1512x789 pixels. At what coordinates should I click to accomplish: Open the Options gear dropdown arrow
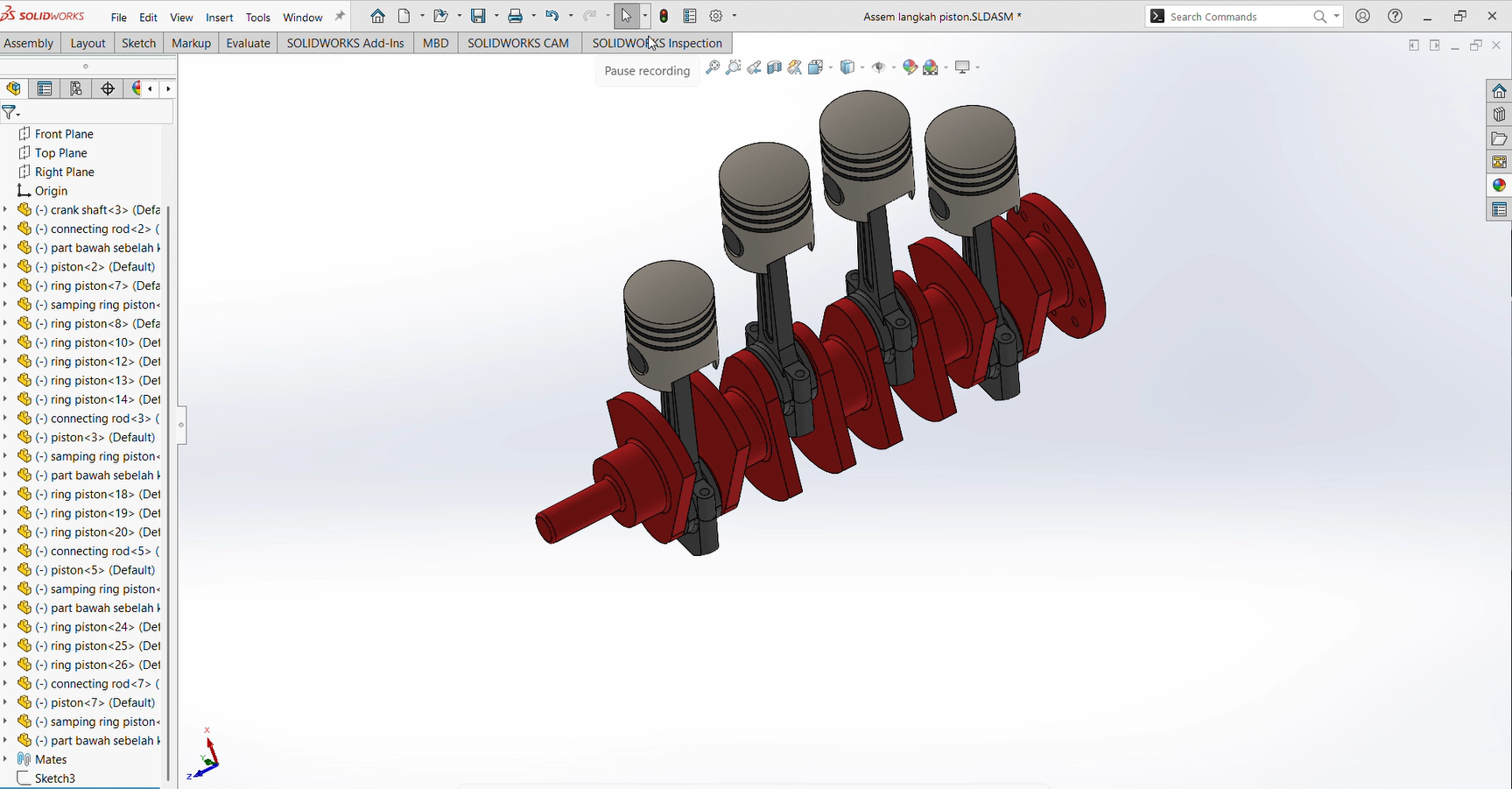(x=735, y=17)
